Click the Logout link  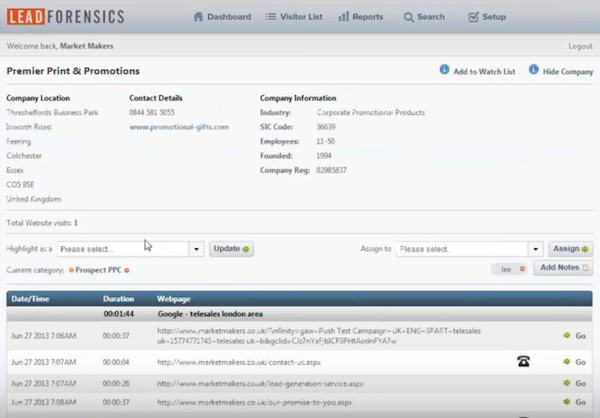pyautogui.click(x=580, y=46)
